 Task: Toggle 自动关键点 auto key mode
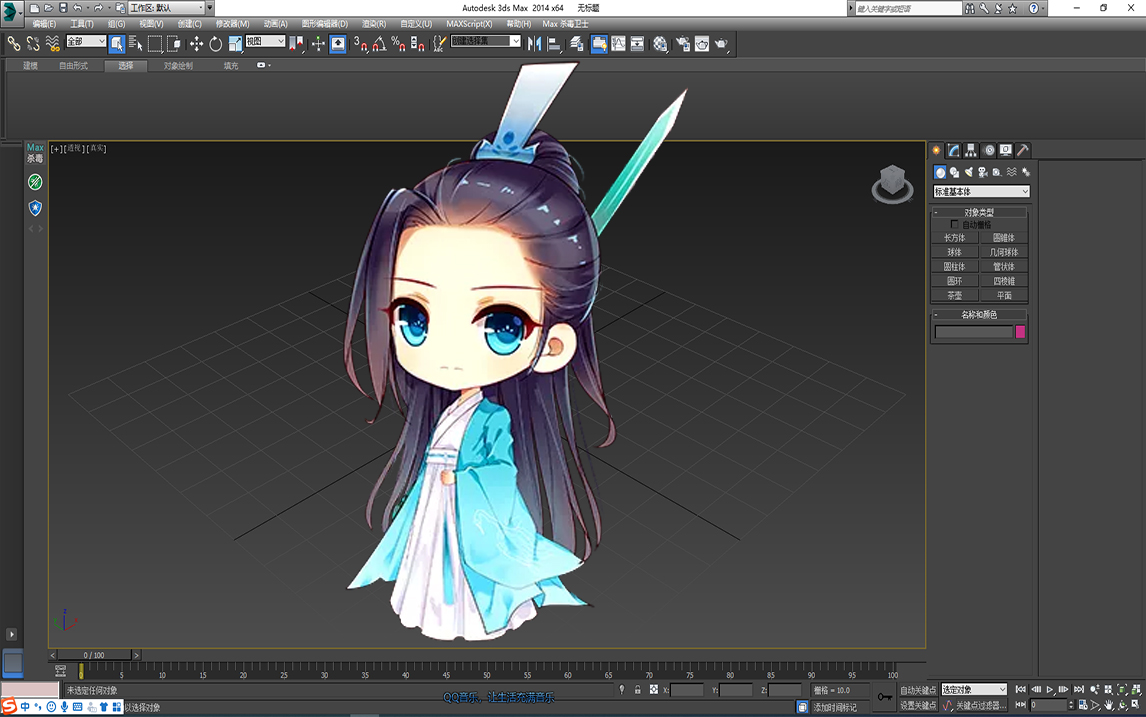pos(917,690)
